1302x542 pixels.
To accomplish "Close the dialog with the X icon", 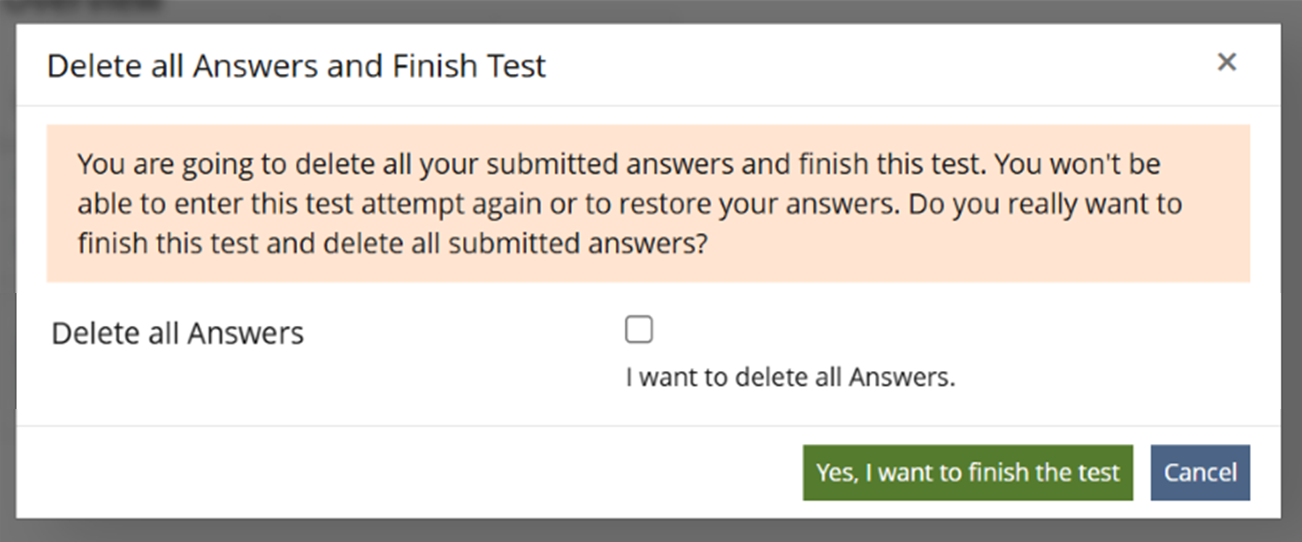I will point(1226,62).
